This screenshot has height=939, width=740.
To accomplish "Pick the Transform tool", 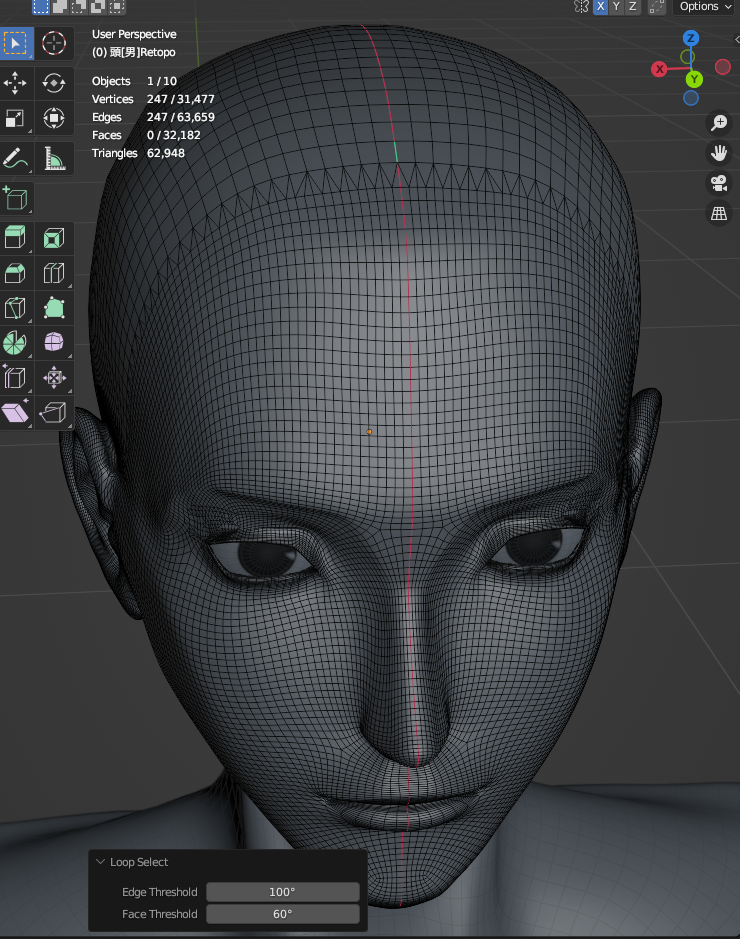I will (54, 118).
